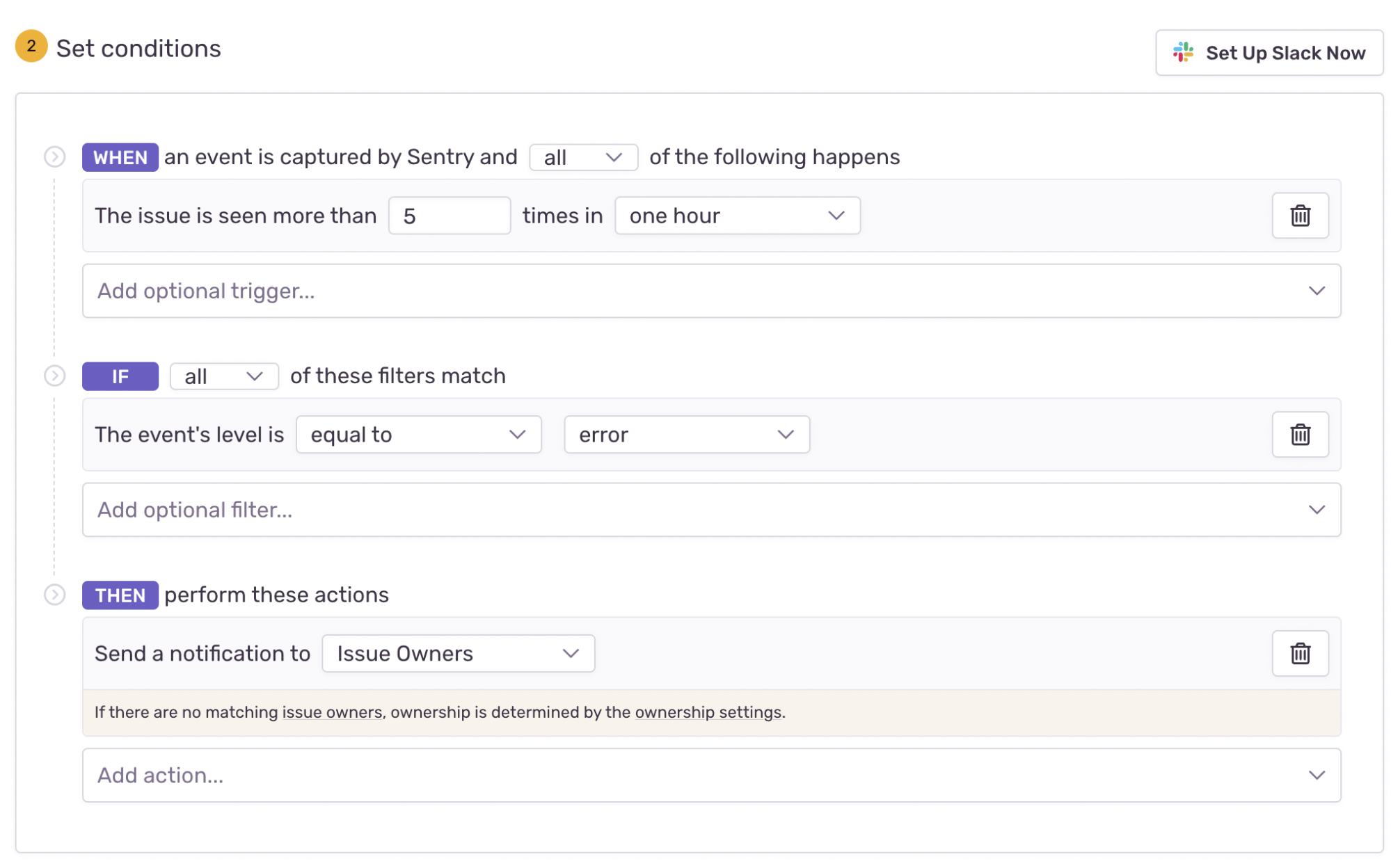Open the 'equal to' comparison dropdown
Viewport: 1391px width, 868px height.
pyautogui.click(x=418, y=435)
